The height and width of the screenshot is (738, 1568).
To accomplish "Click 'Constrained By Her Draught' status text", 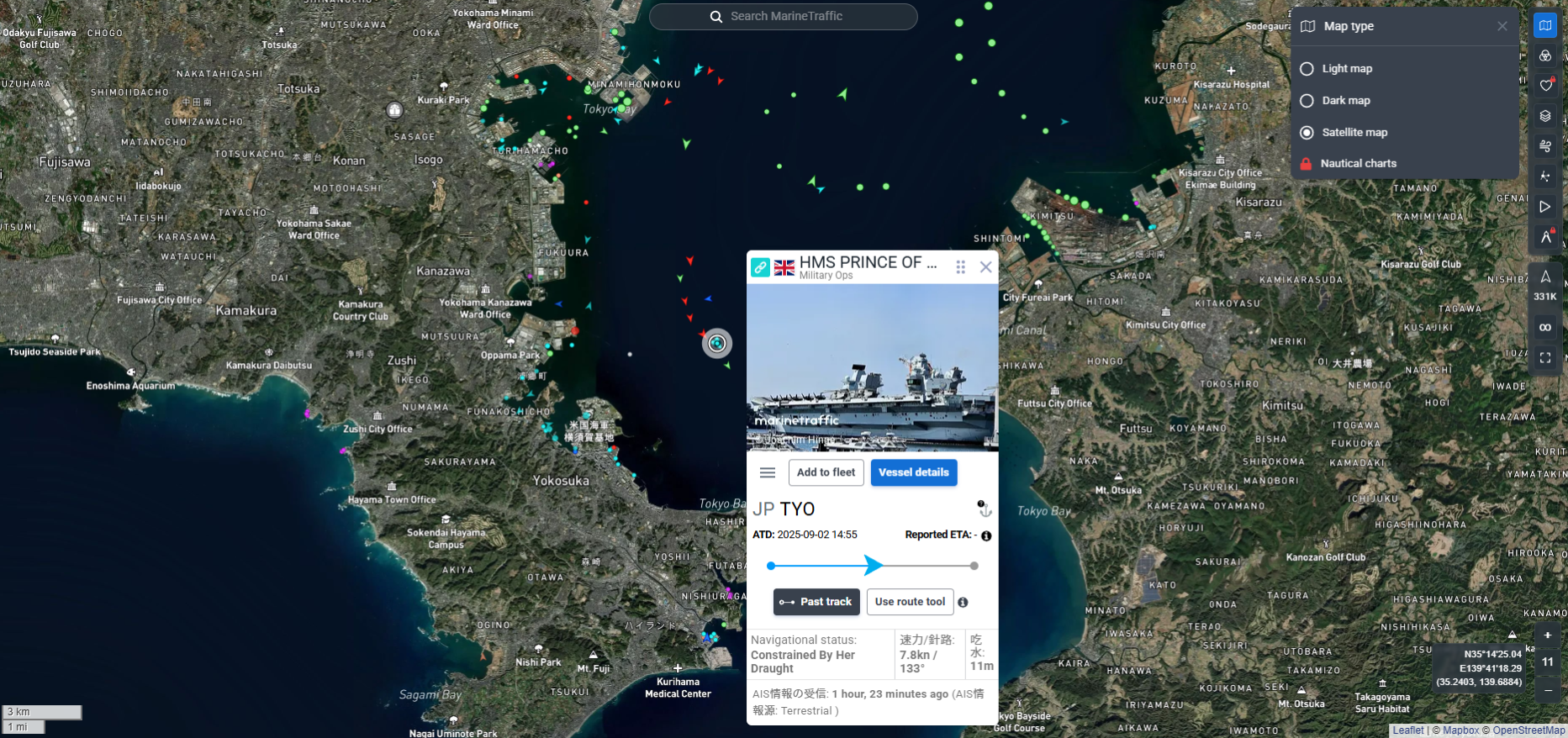I will tap(803, 662).
